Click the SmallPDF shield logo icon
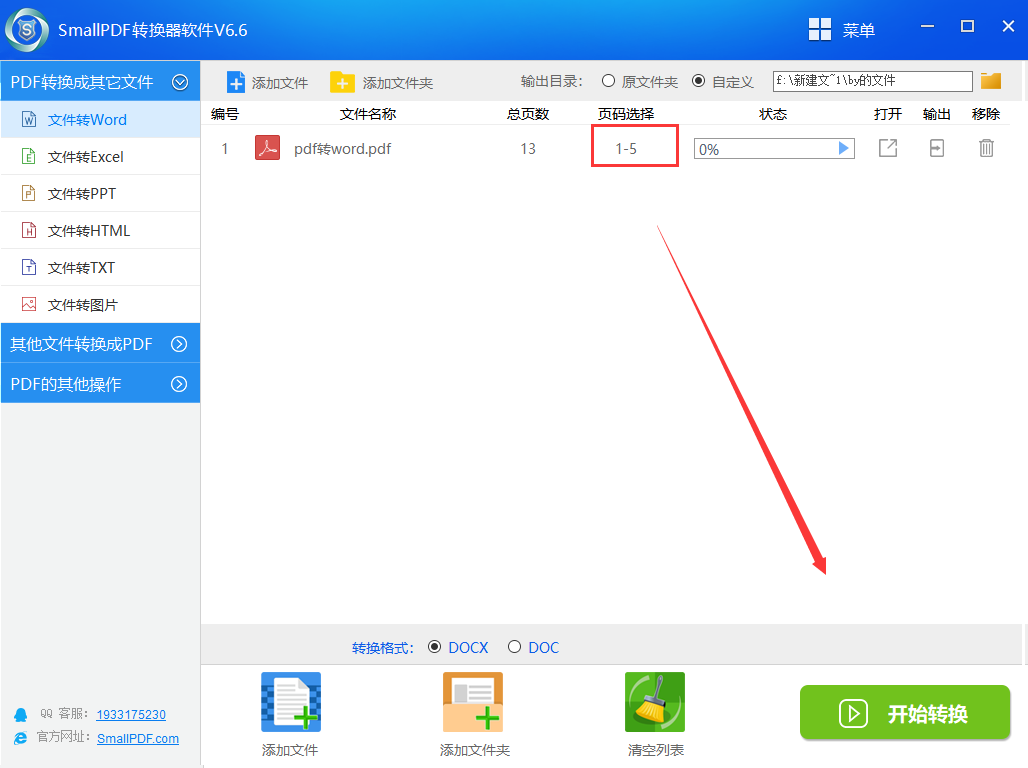The height and width of the screenshot is (768, 1028). coord(27,30)
